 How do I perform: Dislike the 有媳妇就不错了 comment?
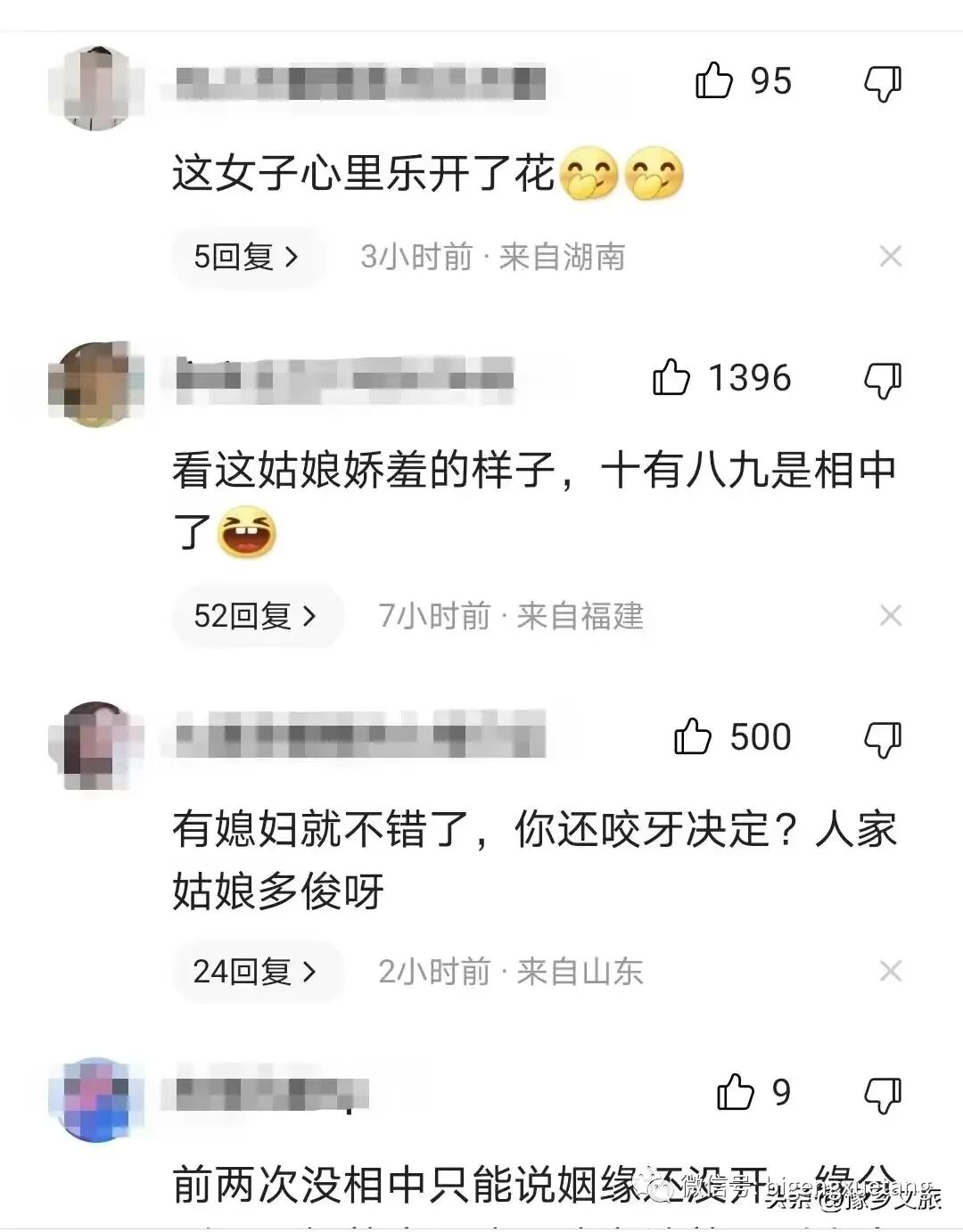point(883,740)
